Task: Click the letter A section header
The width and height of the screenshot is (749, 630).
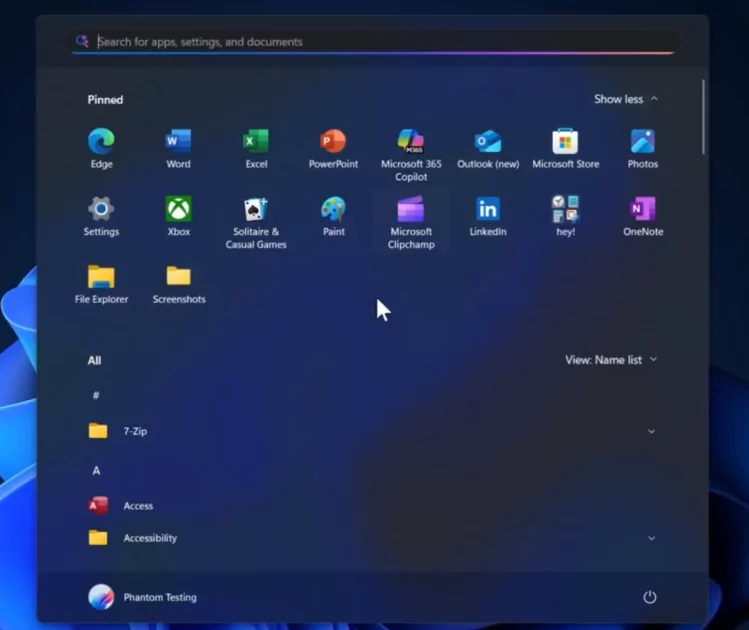Action: tap(96, 471)
